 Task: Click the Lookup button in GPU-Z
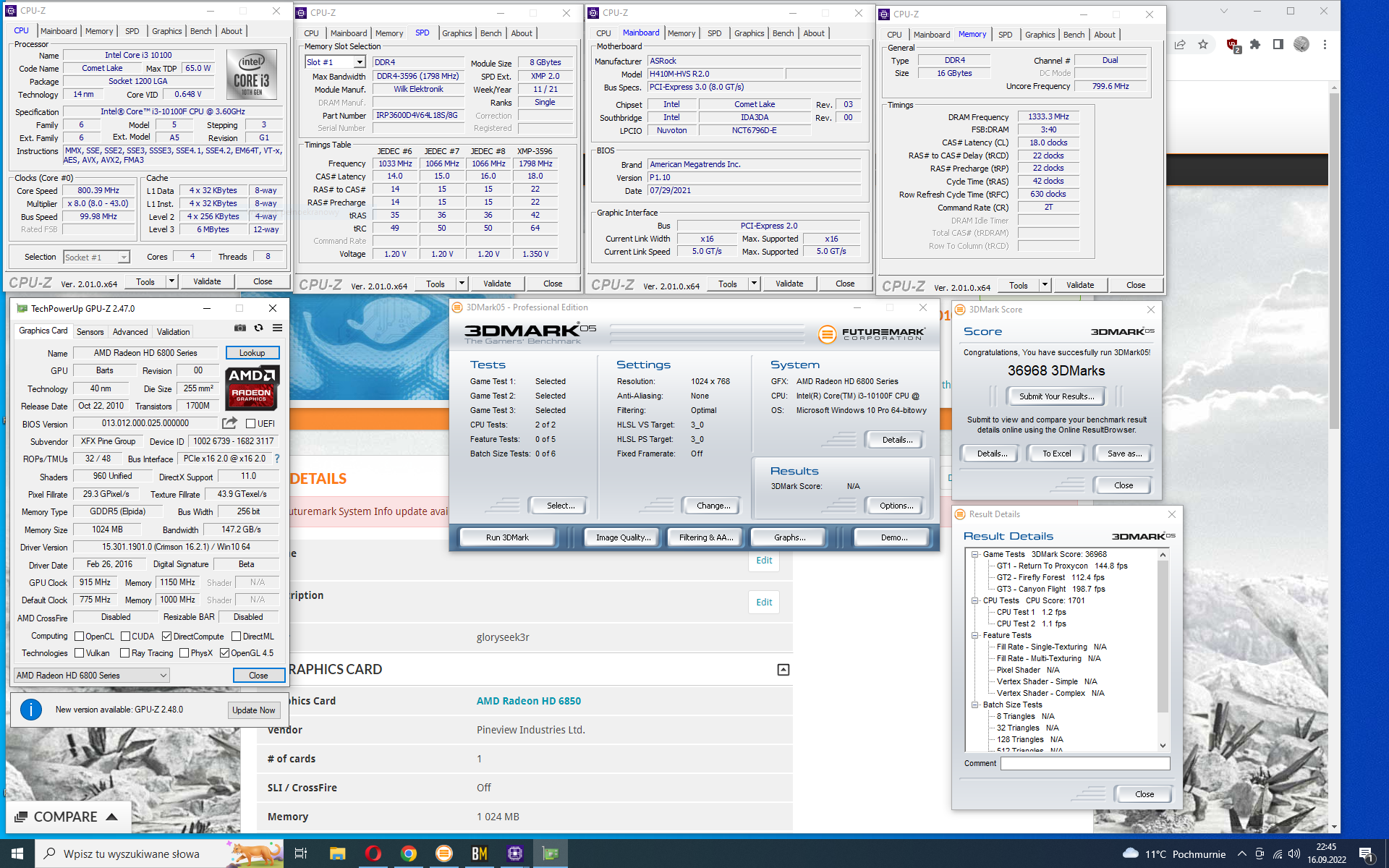252,353
